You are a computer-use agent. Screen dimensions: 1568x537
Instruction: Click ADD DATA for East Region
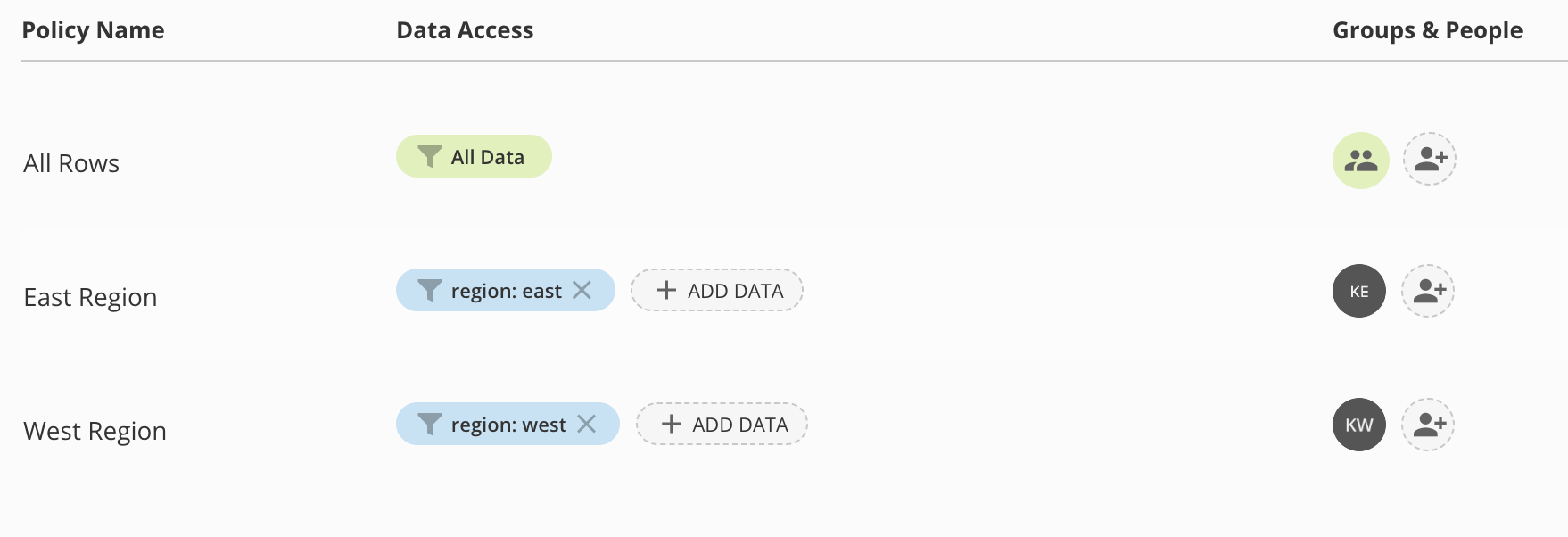pyautogui.click(x=717, y=290)
